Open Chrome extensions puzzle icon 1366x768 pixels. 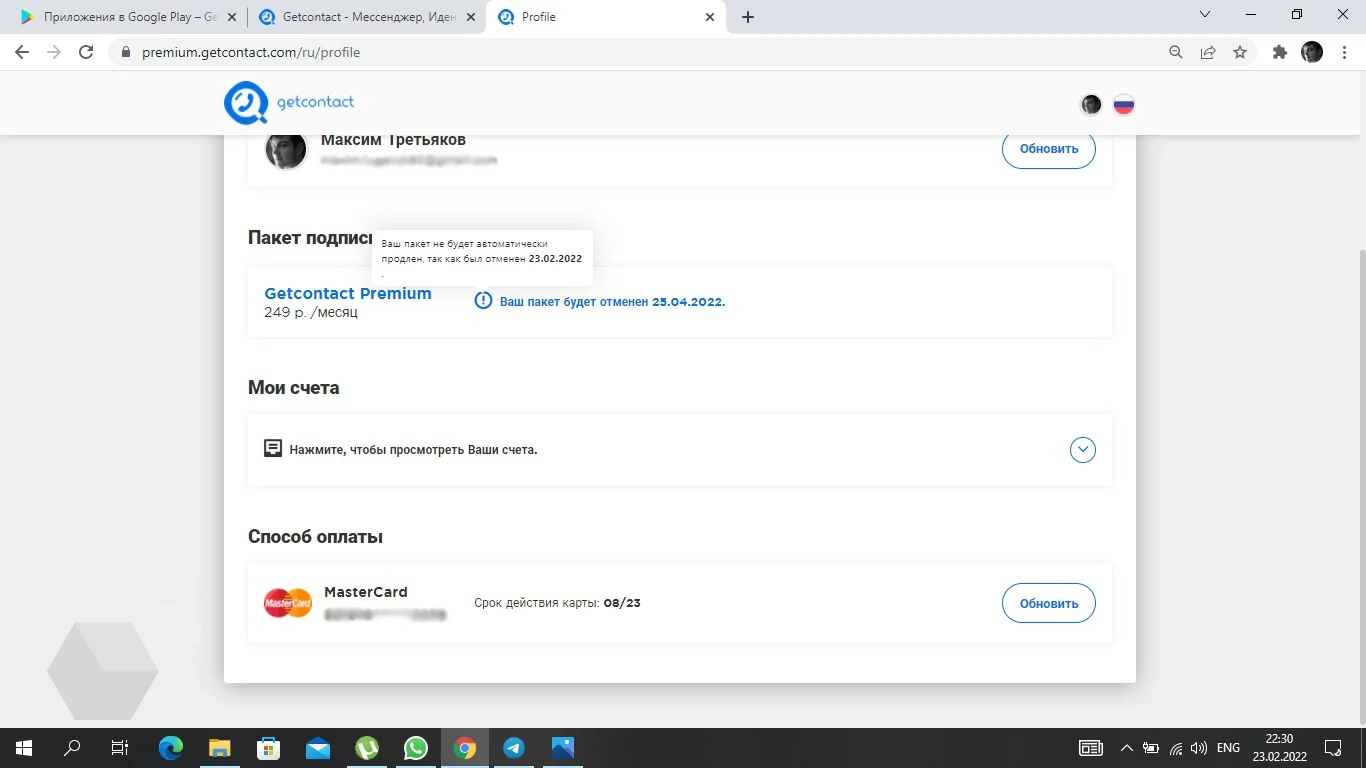pos(1280,52)
